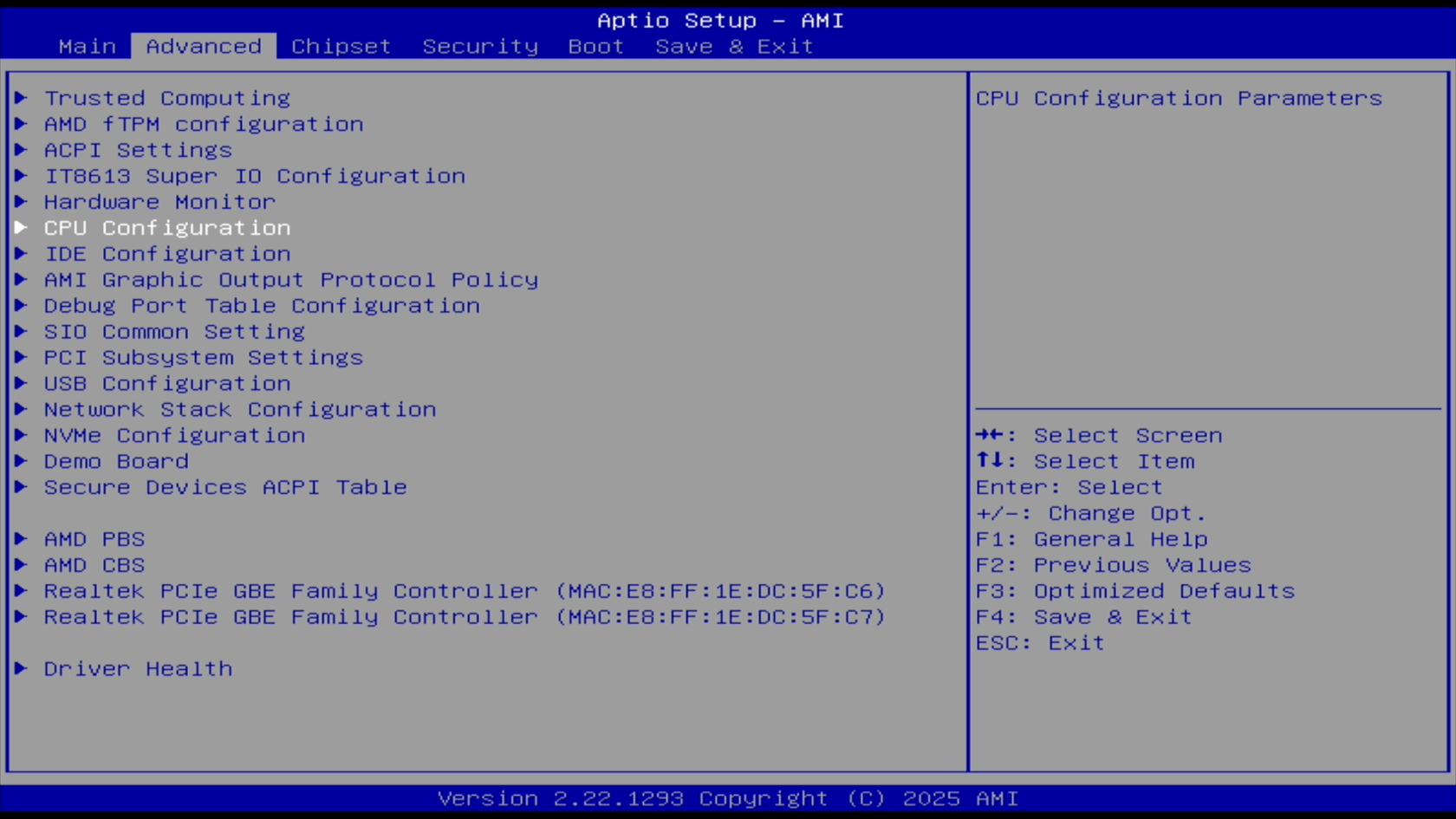The width and height of the screenshot is (1456, 819).
Task: Click 'F3: Optimized Defaults' line
Action: pyautogui.click(x=1135, y=591)
